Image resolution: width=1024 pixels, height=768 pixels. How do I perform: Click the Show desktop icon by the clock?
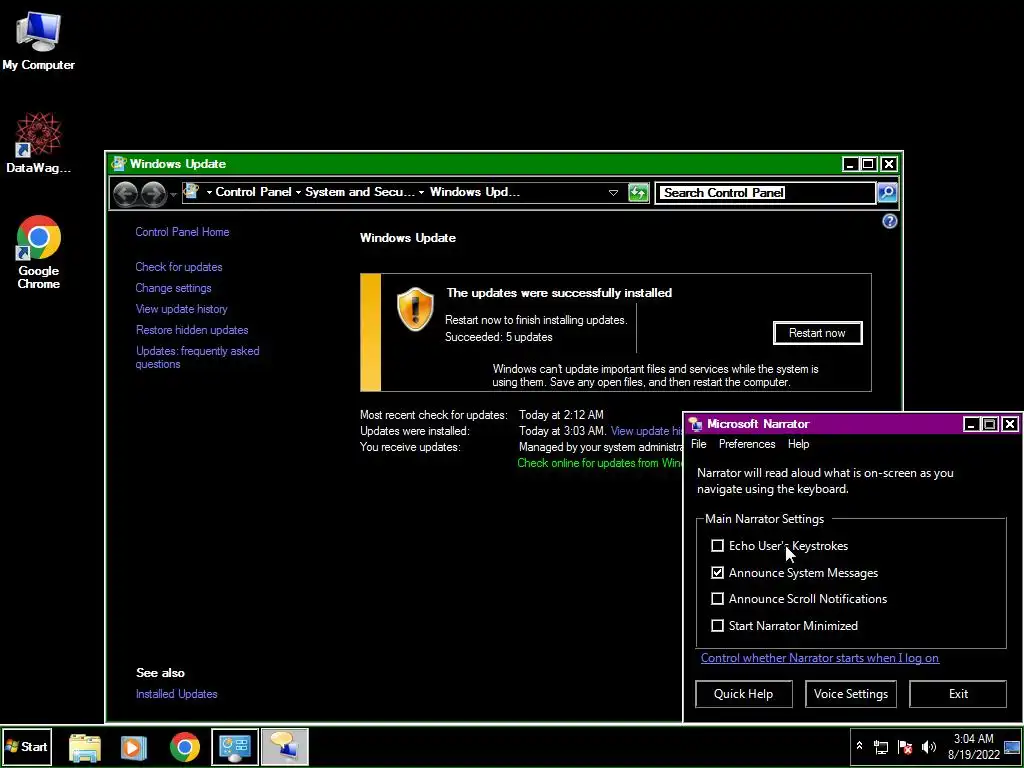1012,747
